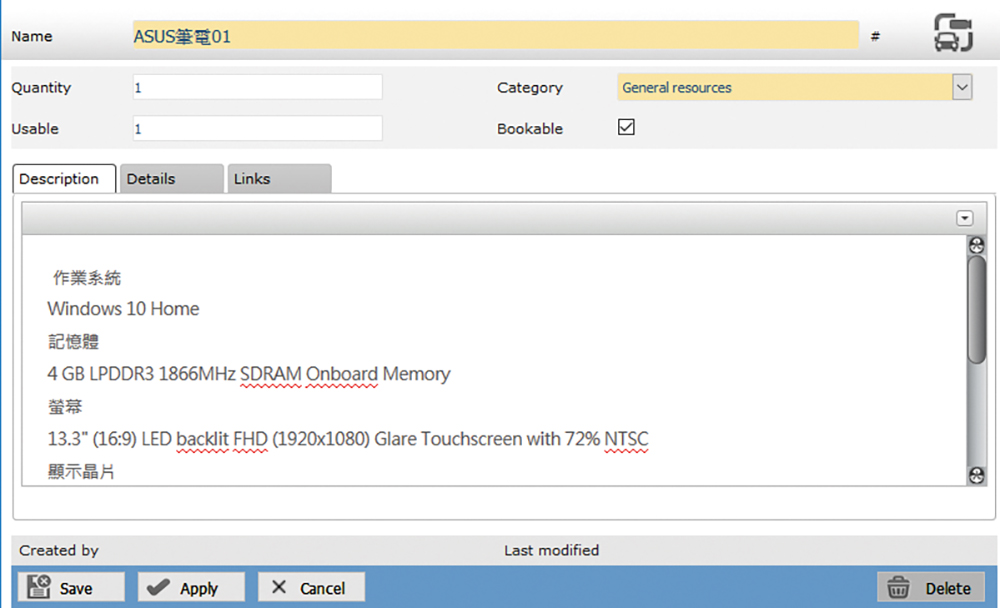Switch to the Details tab
Viewport: 1000px width, 608px height.
click(172, 179)
